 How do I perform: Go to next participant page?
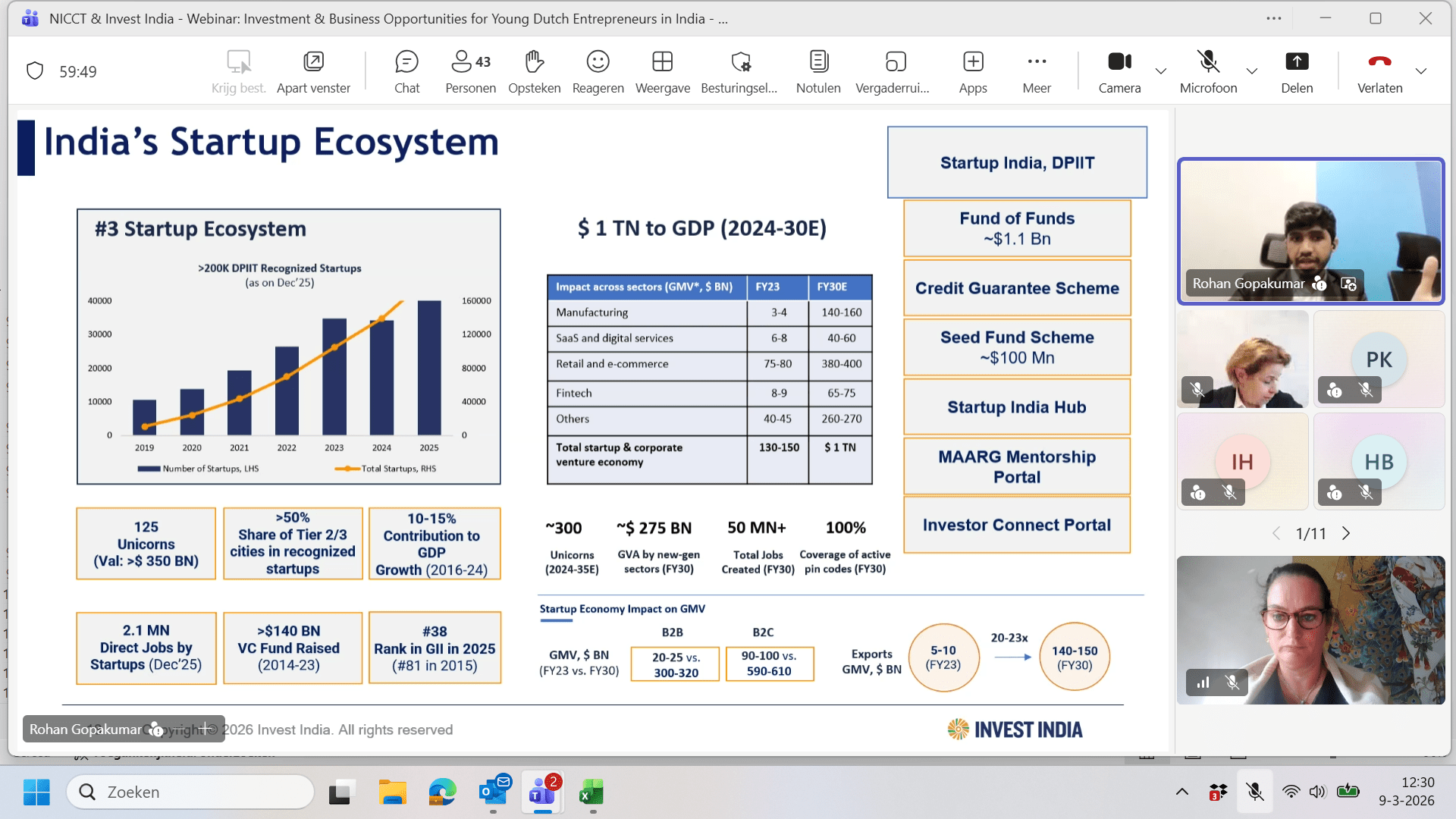(x=1346, y=534)
